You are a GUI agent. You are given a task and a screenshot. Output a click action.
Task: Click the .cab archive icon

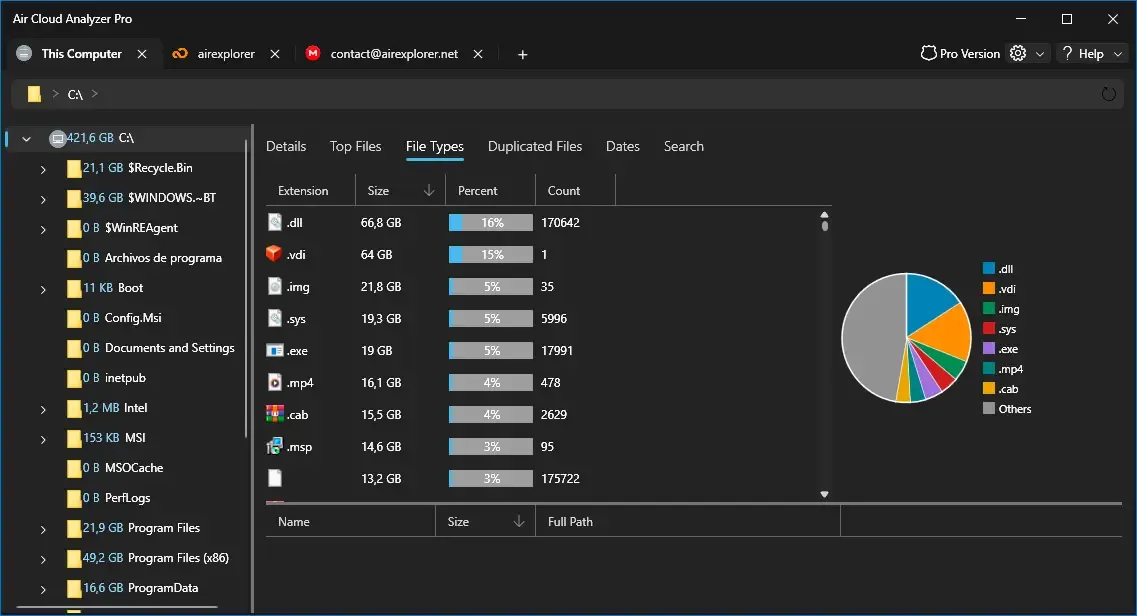click(275, 414)
